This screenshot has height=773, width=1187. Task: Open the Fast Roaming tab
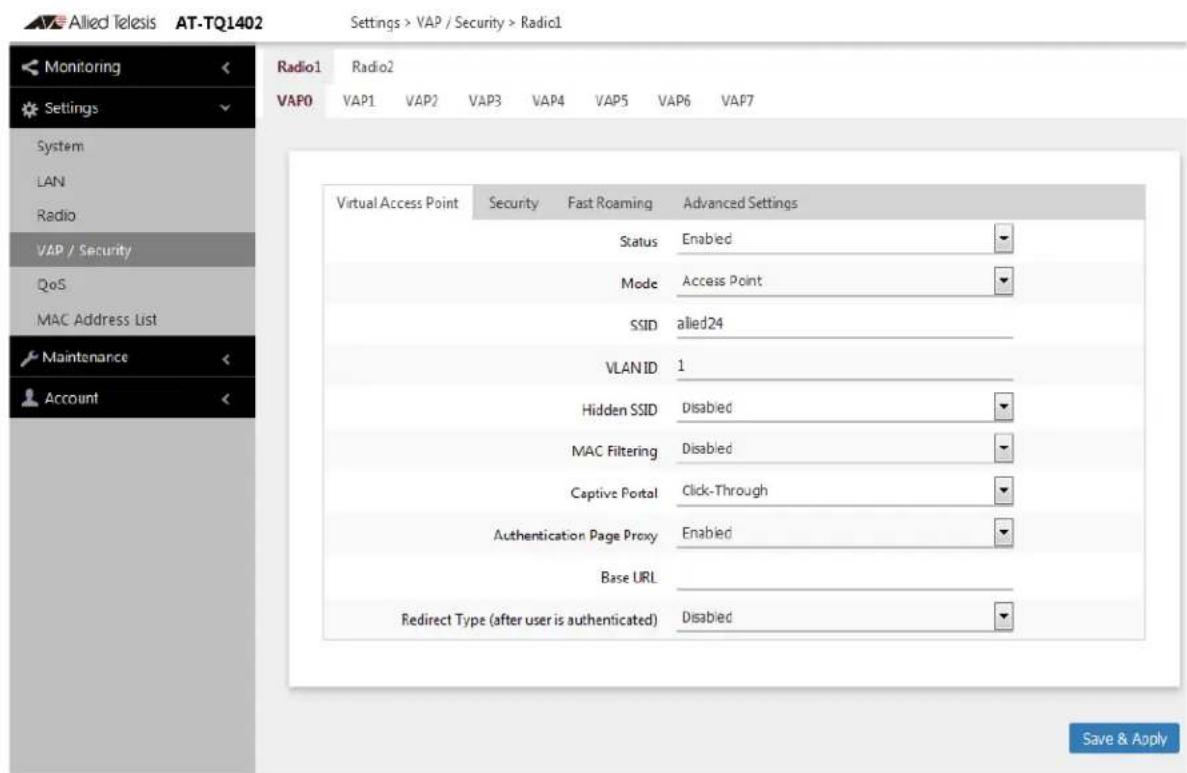click(x=610, y=203)
